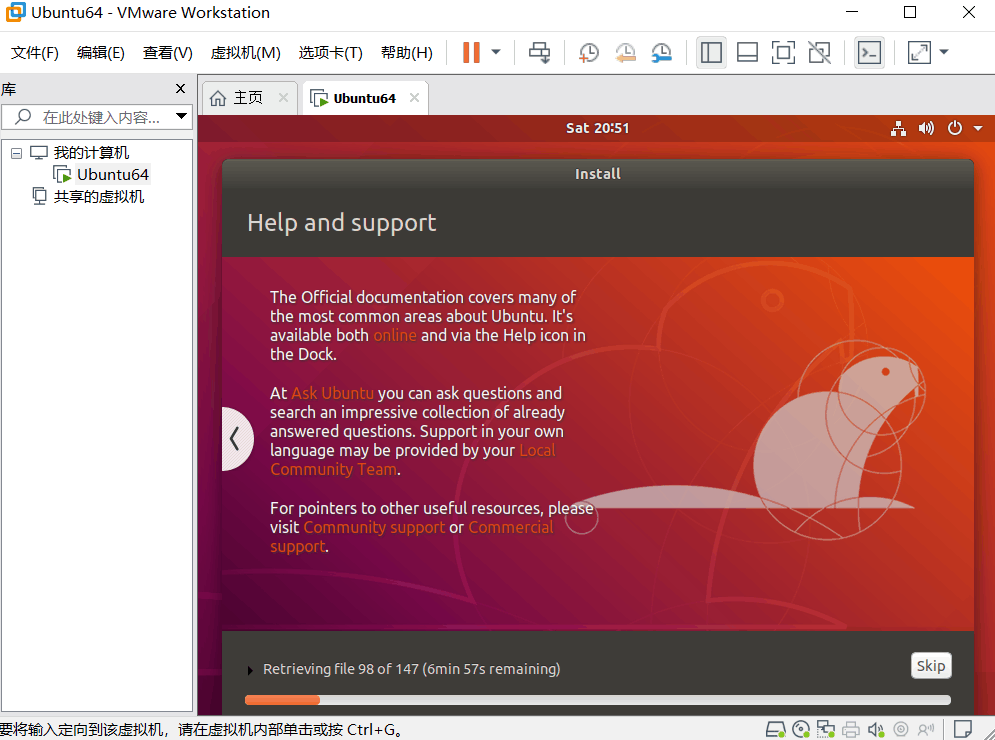995x740 pixels.
Task: Open the Ubuntu network status icon
Action: 898,128
